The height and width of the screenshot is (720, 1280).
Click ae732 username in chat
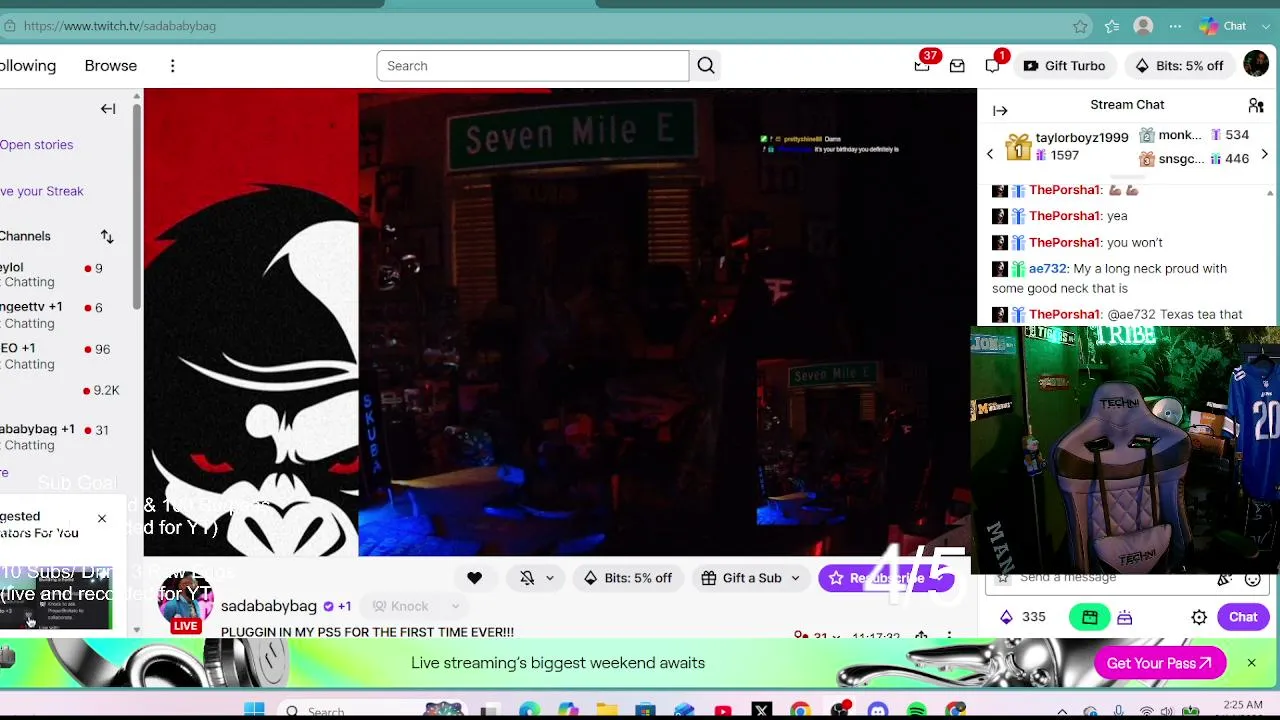coord(1048,269)
